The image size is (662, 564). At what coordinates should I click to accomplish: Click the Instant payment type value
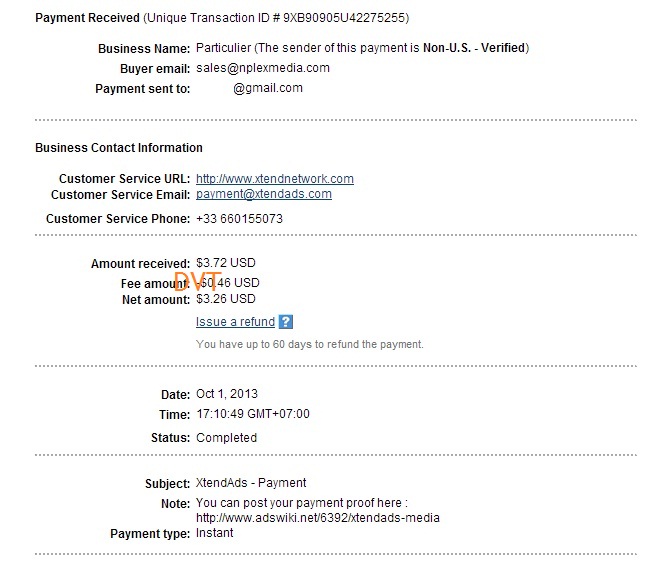(x=214, y=533)
